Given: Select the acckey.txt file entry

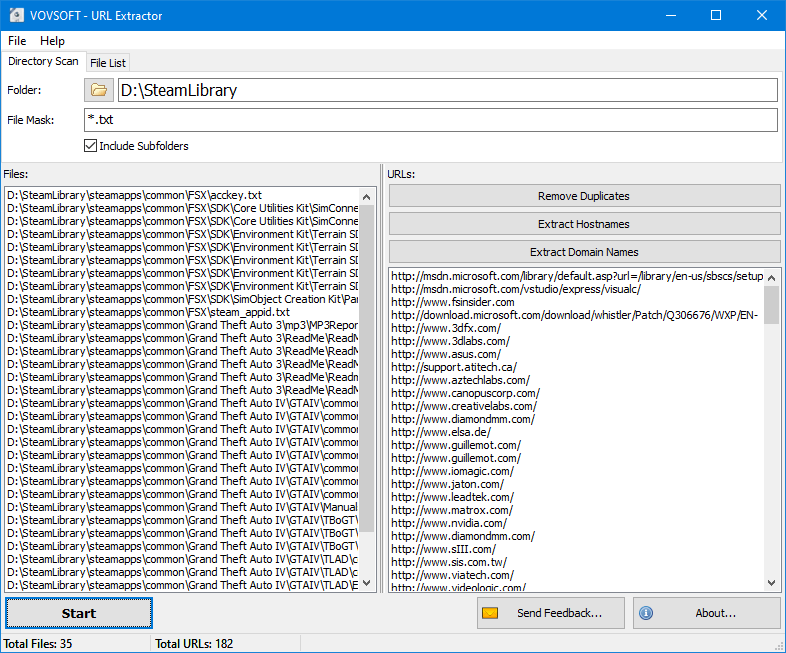Looking at the screenshot, I should coord(134,195).
